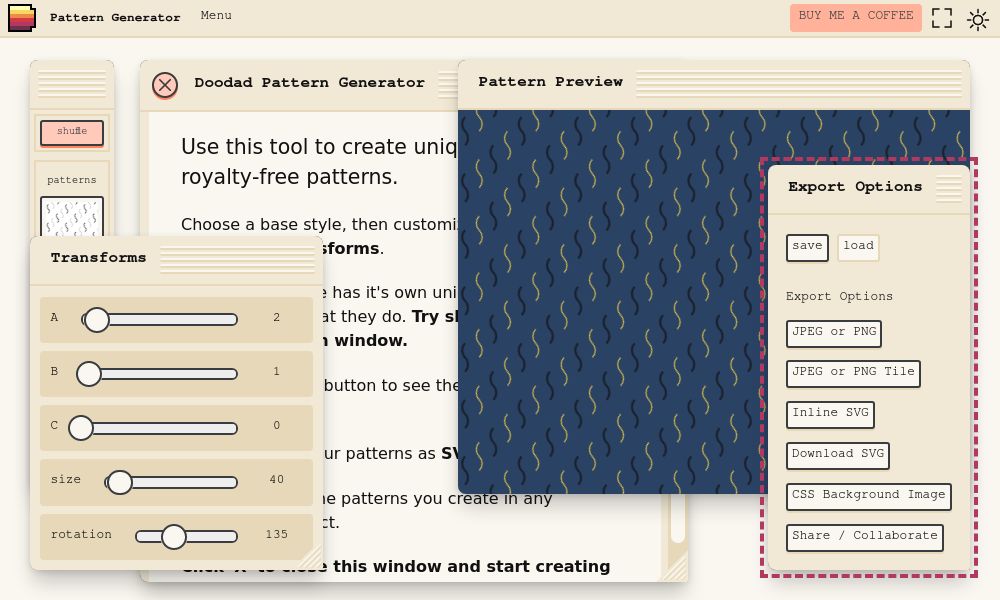Open Share / Collaborate options
1000x600 pixels.
click(x=864, y=537)
